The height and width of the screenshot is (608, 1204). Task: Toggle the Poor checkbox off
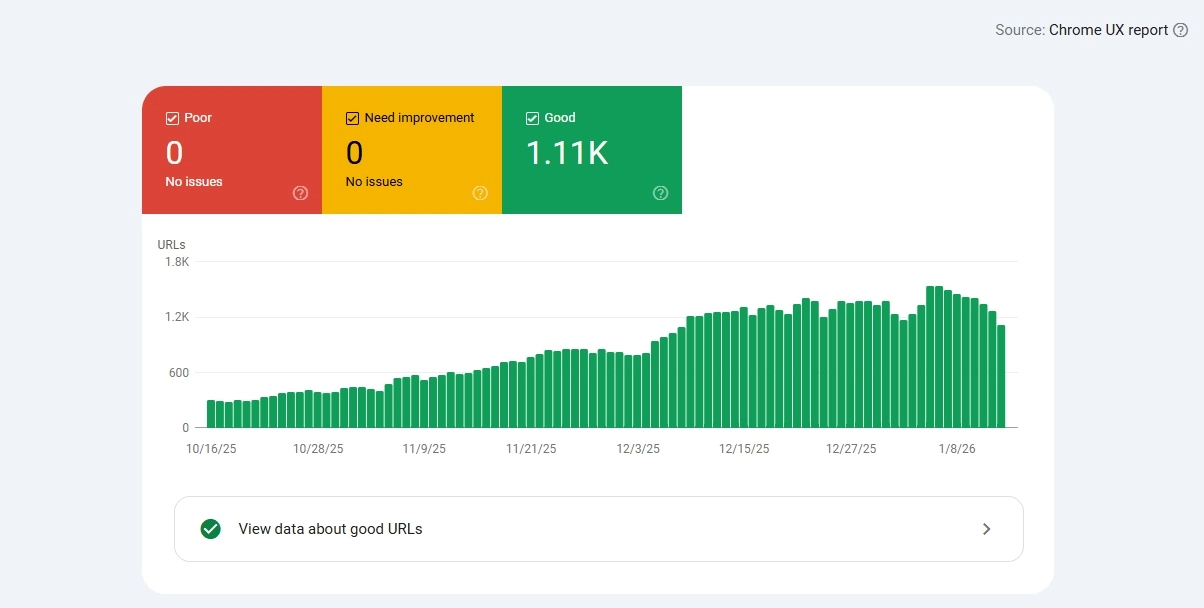click(x=172, y=117)
